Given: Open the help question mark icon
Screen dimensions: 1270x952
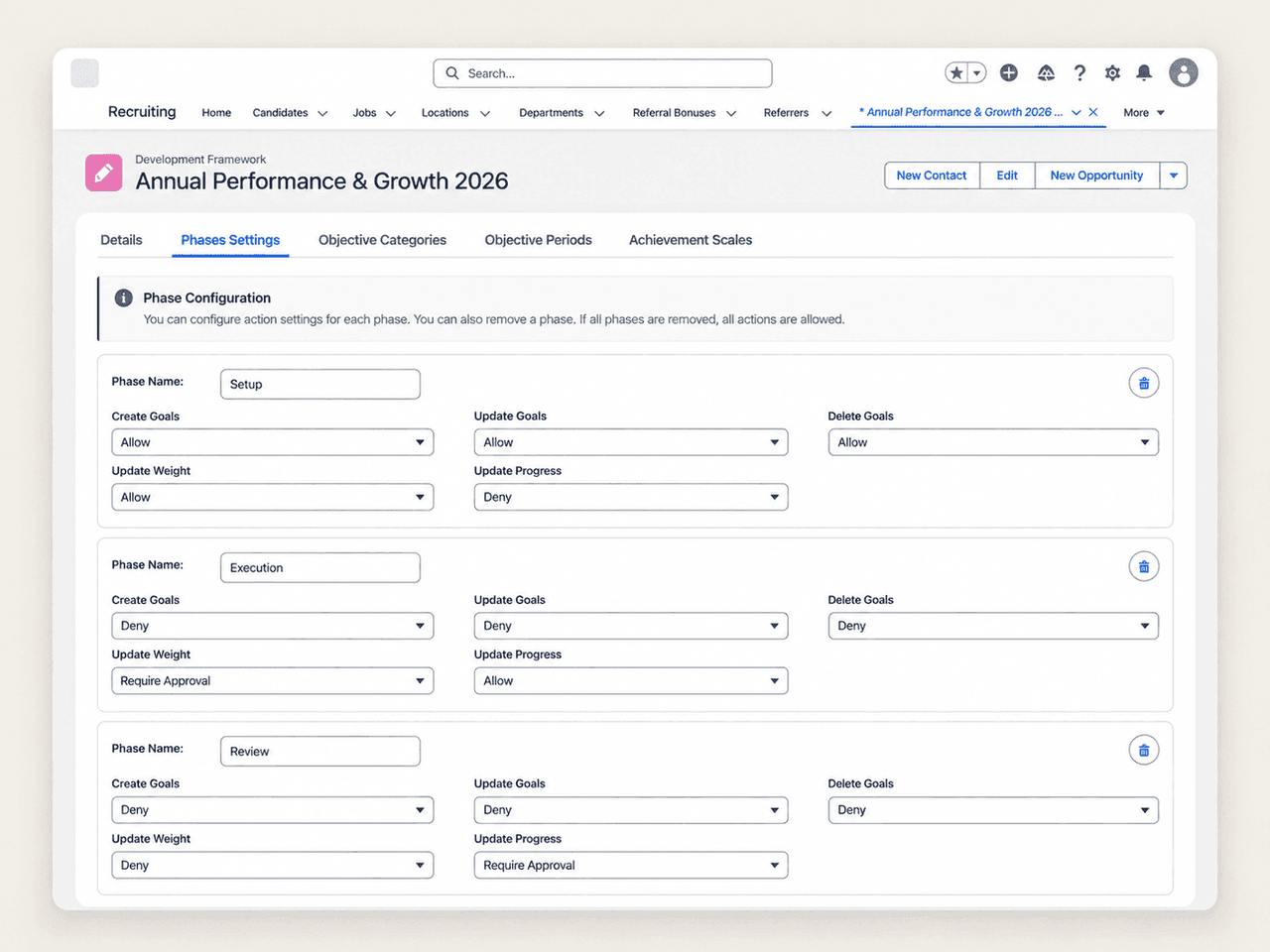Looking at the screenshot, I should pyautogui.click(x=1079, y=72).
